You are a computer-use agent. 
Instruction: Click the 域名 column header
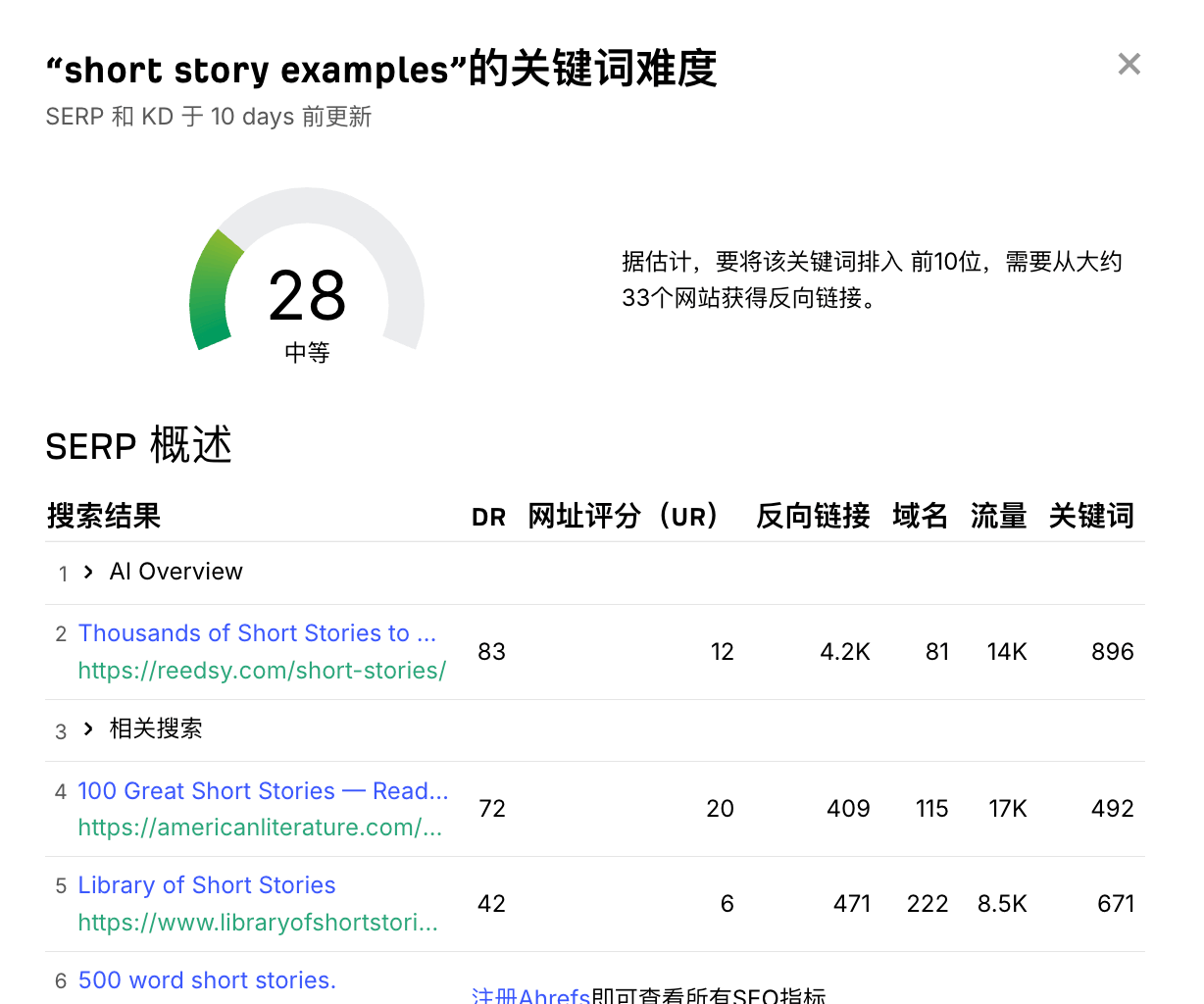(920, 516)
